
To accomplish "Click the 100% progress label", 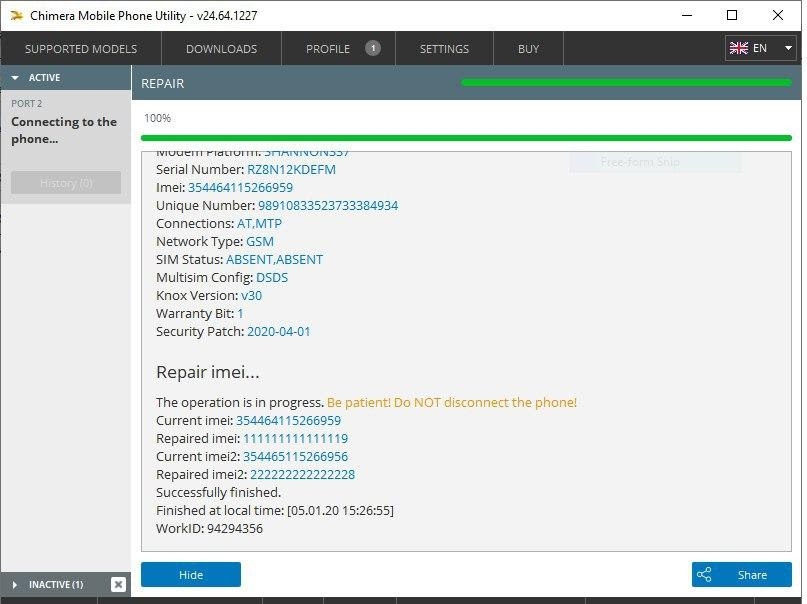I will click(x=157, y=118).
